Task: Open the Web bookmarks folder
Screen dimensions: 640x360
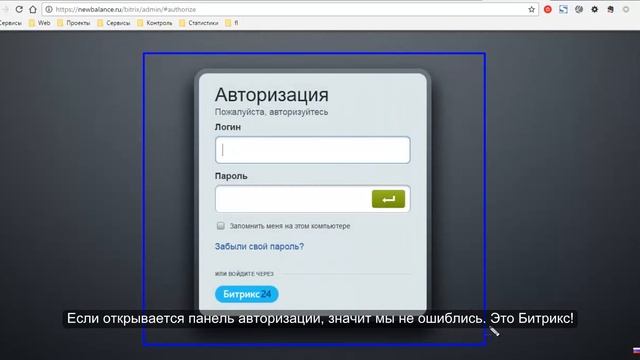Action: pos(40,23)
